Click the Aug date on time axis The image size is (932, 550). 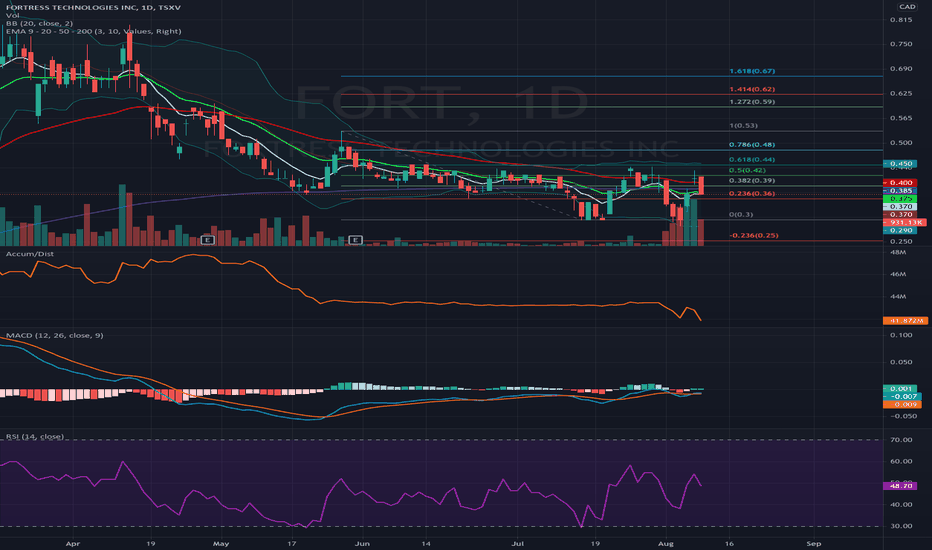coord(666,543)
